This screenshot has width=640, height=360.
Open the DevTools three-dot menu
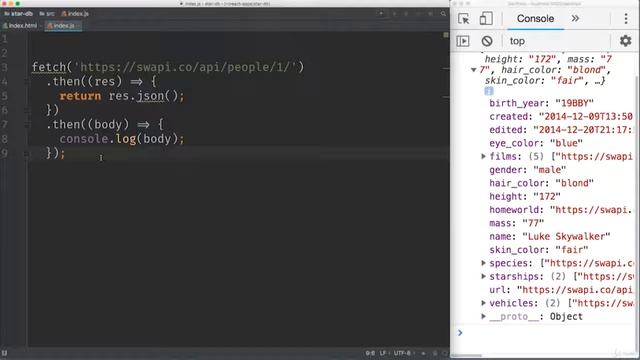tap(626, 19)
